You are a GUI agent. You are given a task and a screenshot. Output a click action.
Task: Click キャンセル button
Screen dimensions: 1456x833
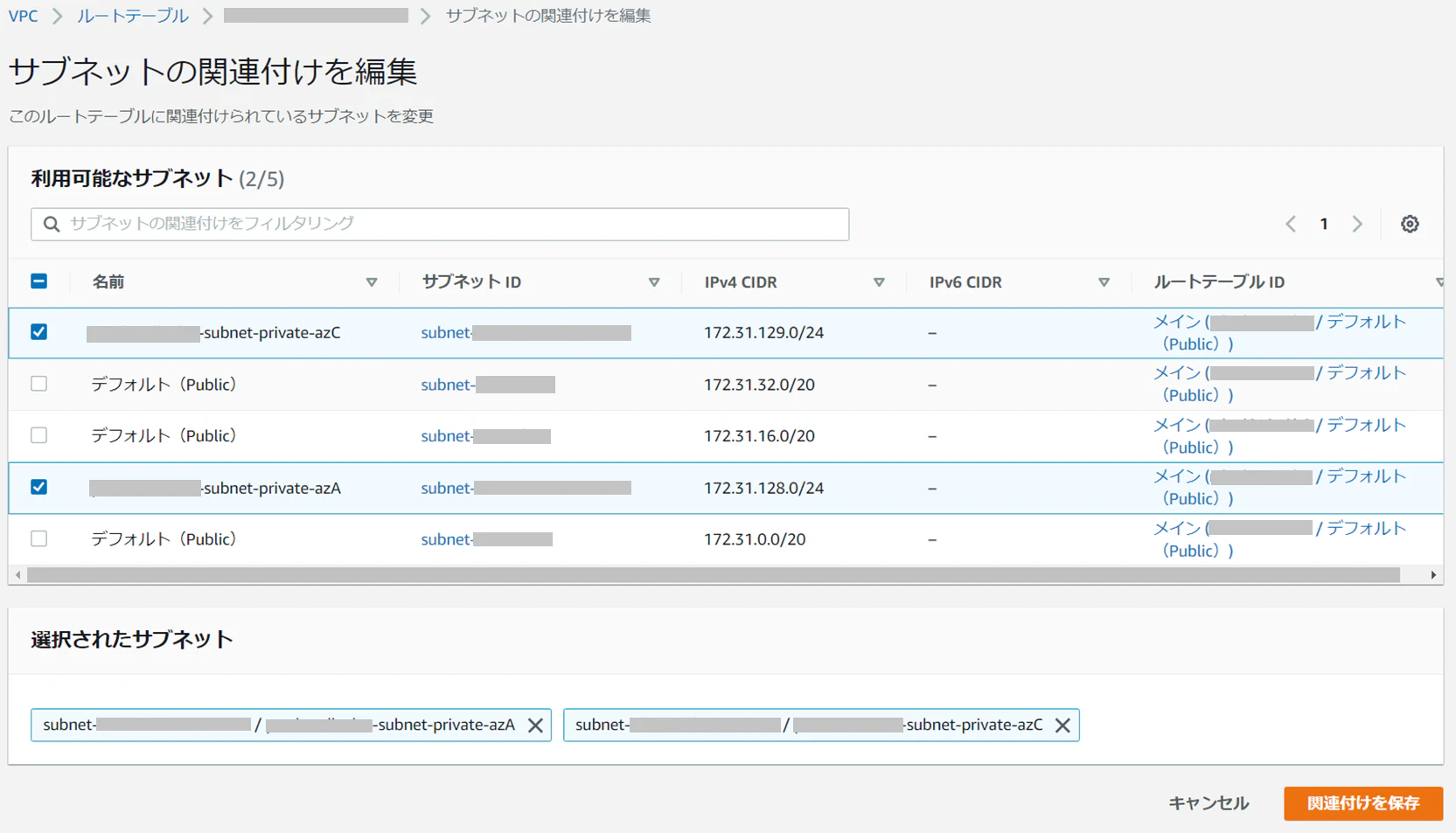pyautogui.click(x=1209, y=803)
